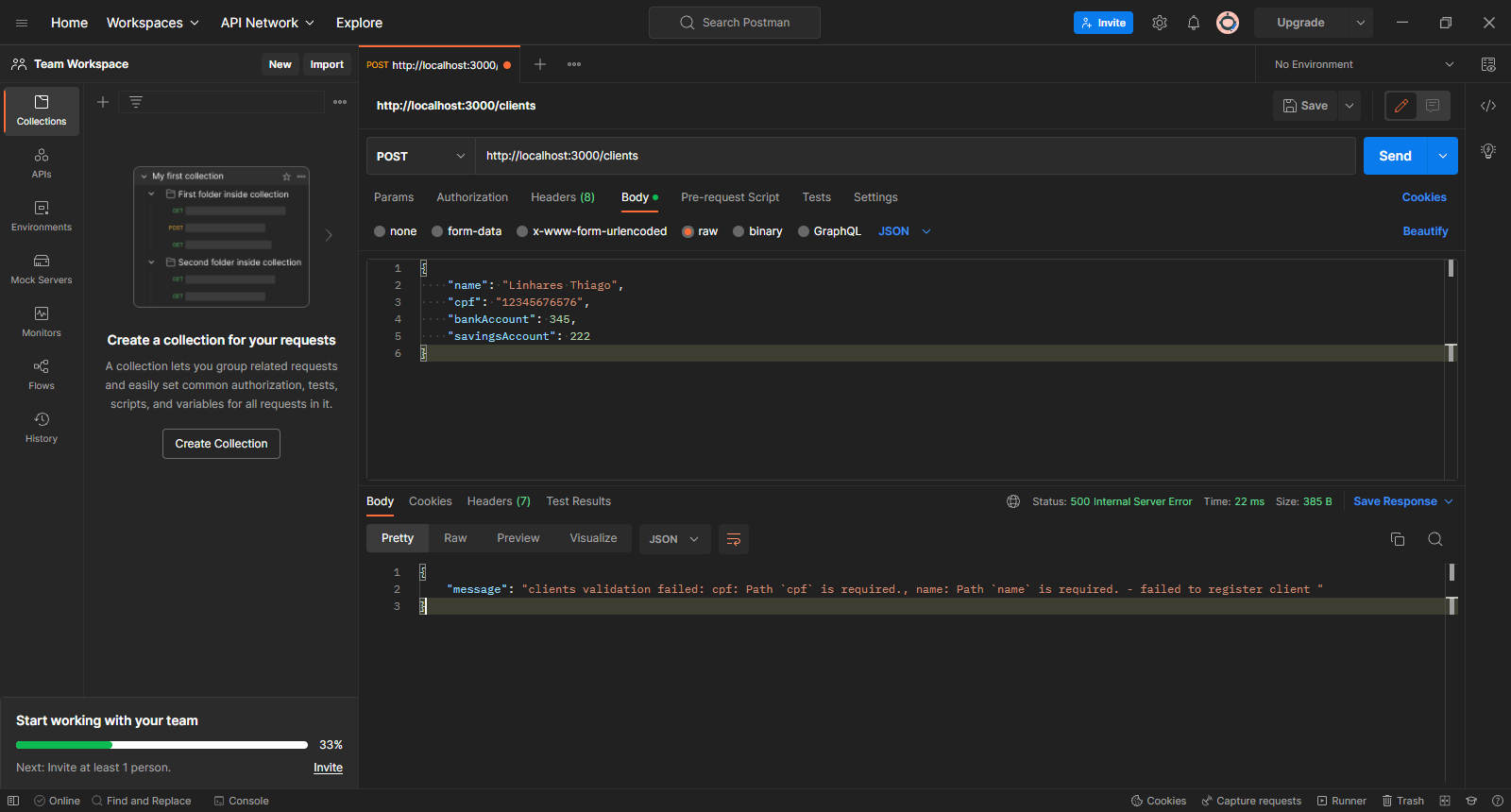Open the Flows sidebar section
This screenshot has height=812, width=1511.
[x=42, y=374]
